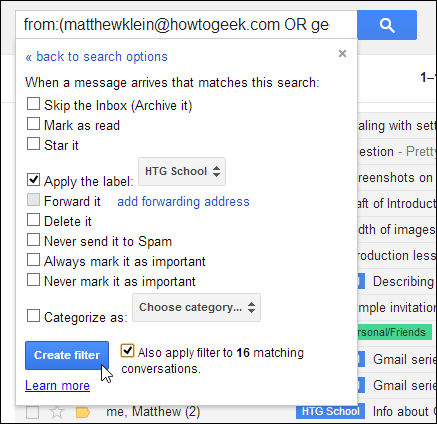Image resolution: width=437 pixels, height=424 pixels.
Task: Click add forwarding address link
Action: click(x=183, y=202)
